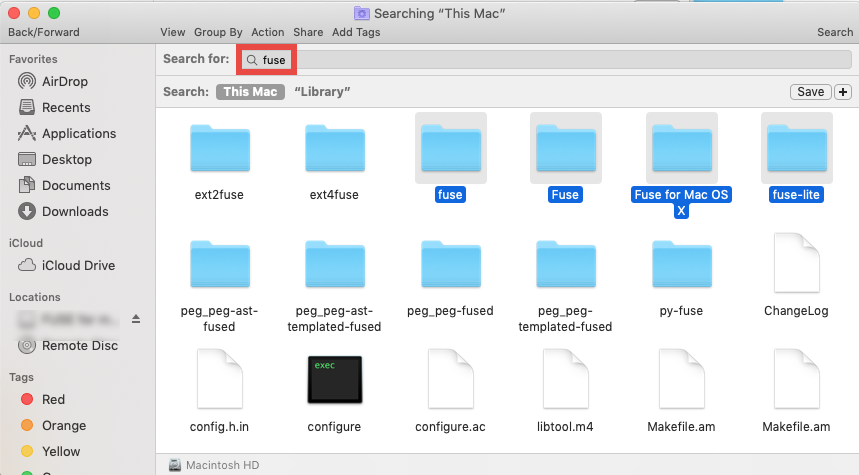This screenshot has width=859, height=475.
Task: Eject the mounted volume in Locations
Action: (136, 319)
